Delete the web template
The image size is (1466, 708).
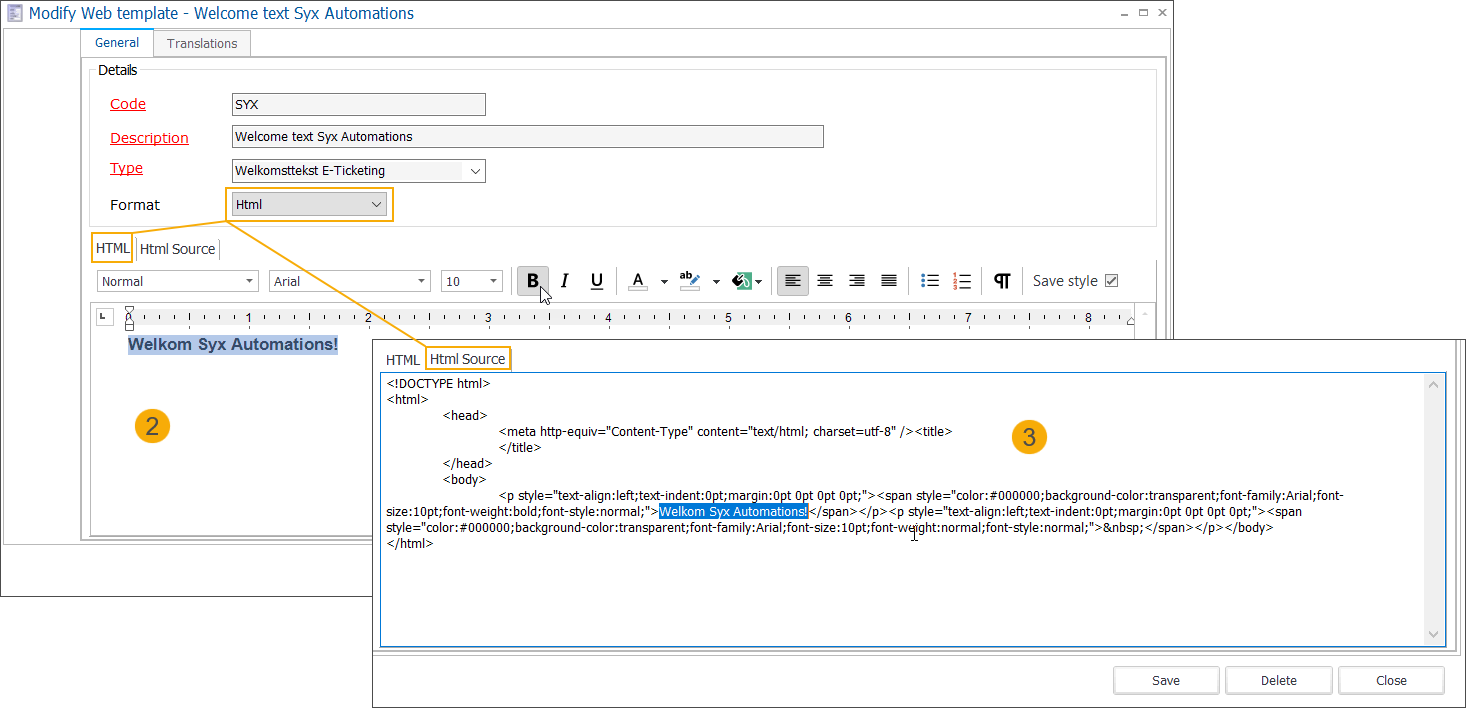pyautogui.click(x=1278, y=680)
